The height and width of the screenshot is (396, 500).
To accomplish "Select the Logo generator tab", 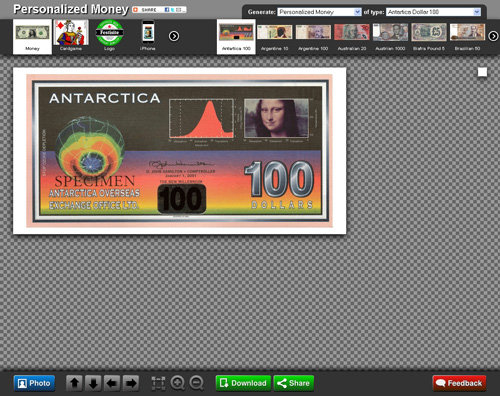I will click(x=109, y=36).
